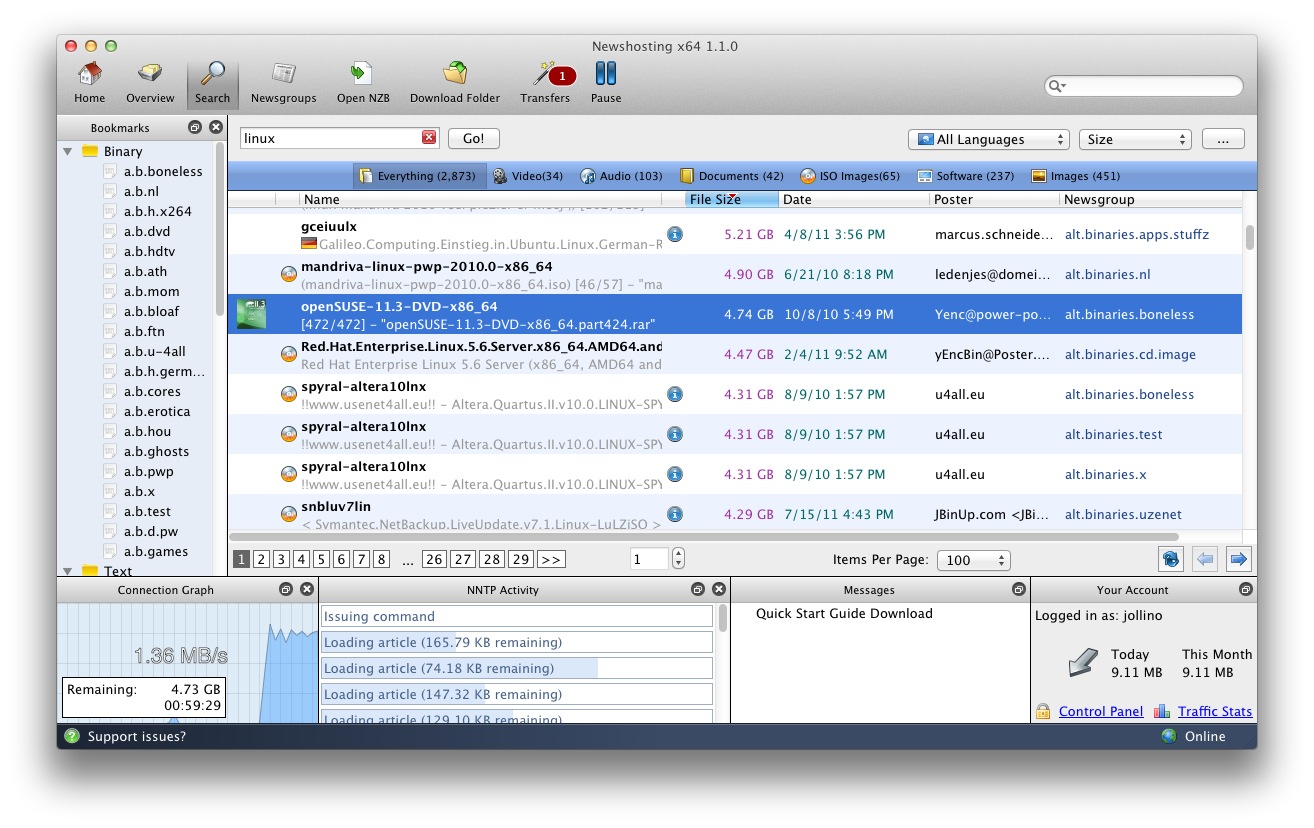
Task: Select the openSUSE-11.3-DVD-x86_64 result row
Action: tap(734, 314)
